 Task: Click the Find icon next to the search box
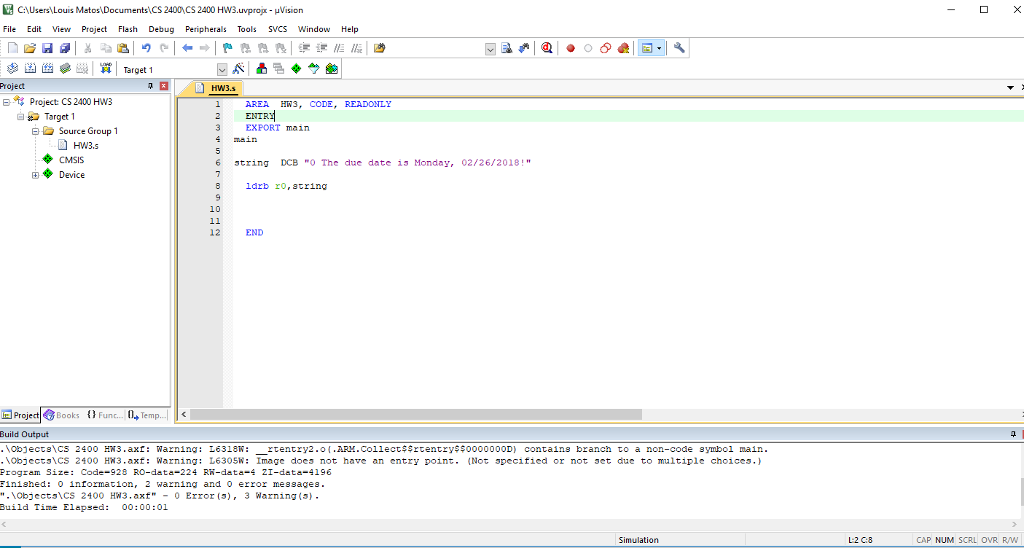pos(506,48)
